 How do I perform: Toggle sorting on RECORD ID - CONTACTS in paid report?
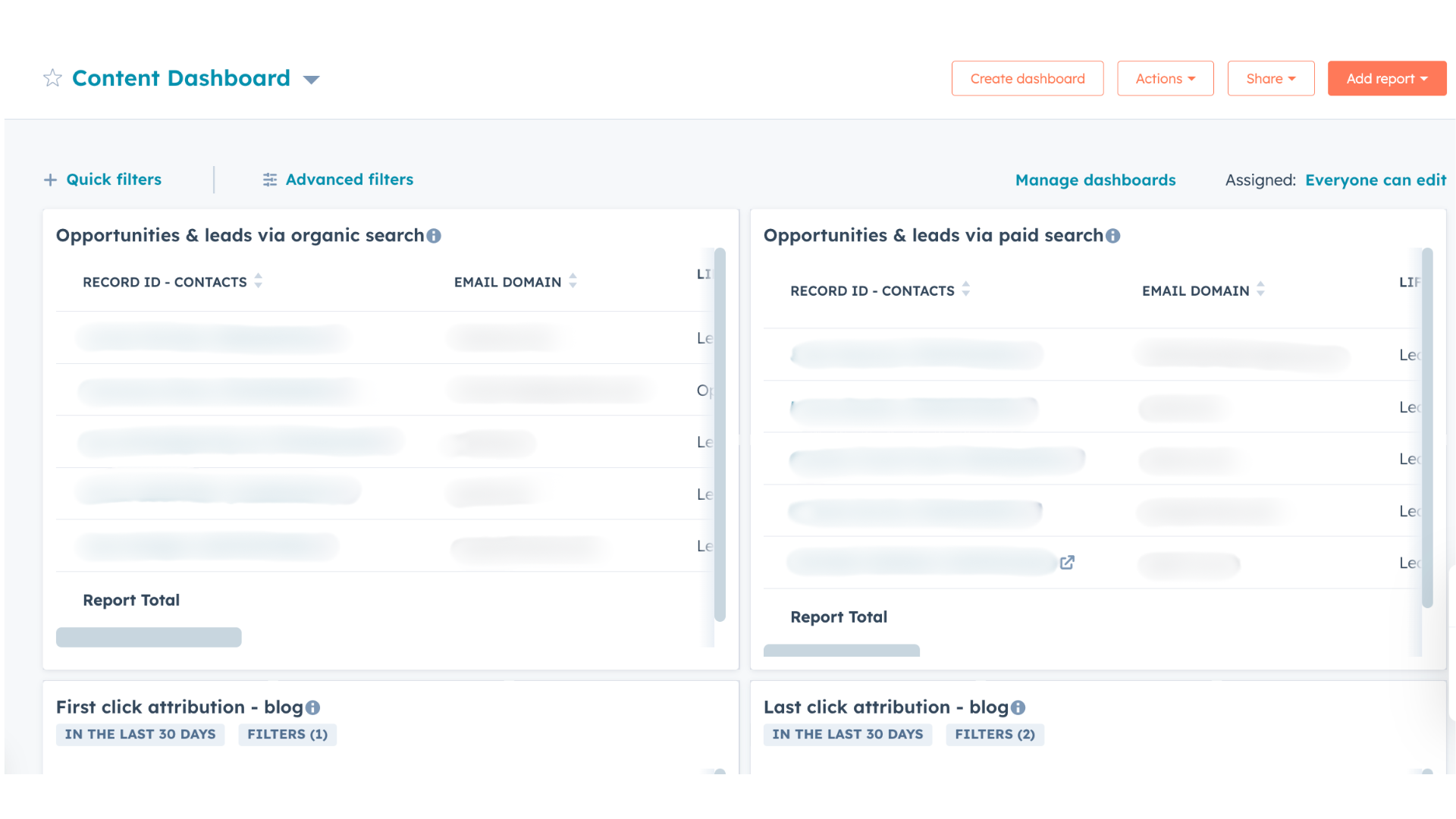(966, 289)
